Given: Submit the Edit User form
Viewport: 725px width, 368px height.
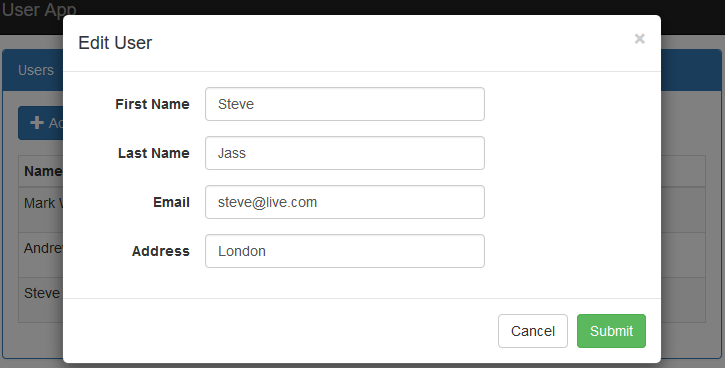Looking at the screenshot, I should [x=611, y=331].
